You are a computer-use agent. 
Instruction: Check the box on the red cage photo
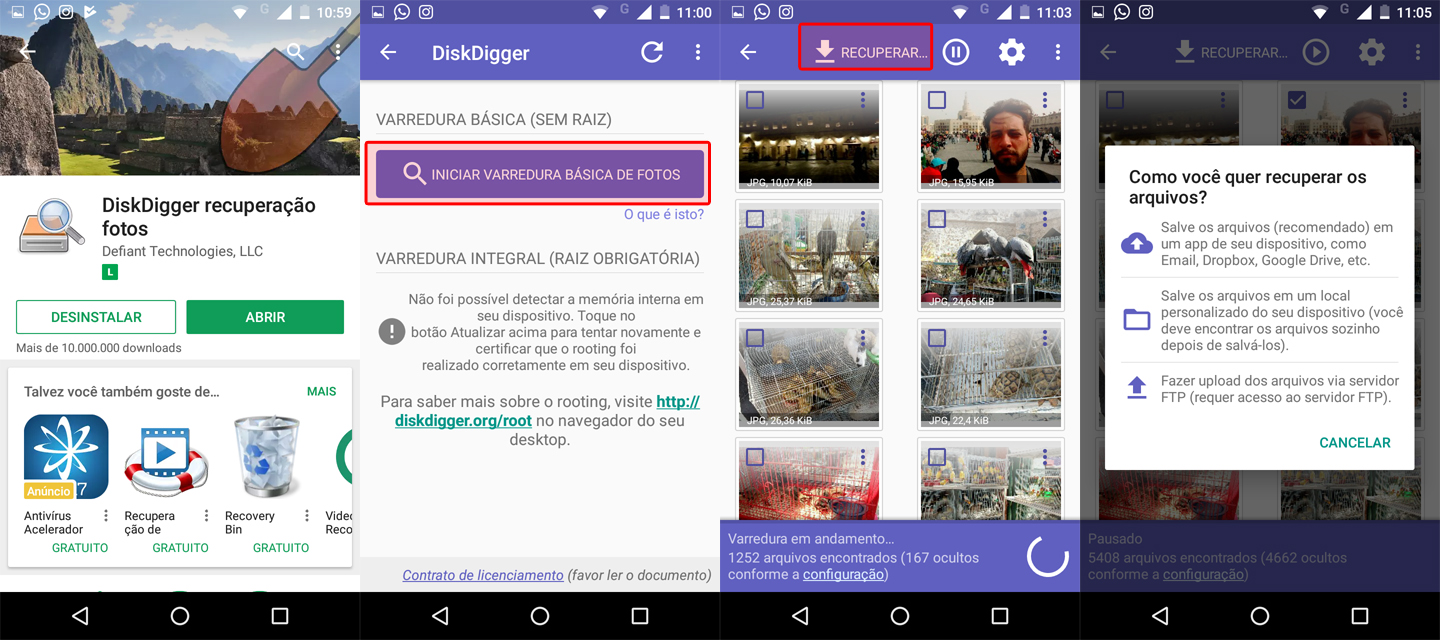[755, 457]
